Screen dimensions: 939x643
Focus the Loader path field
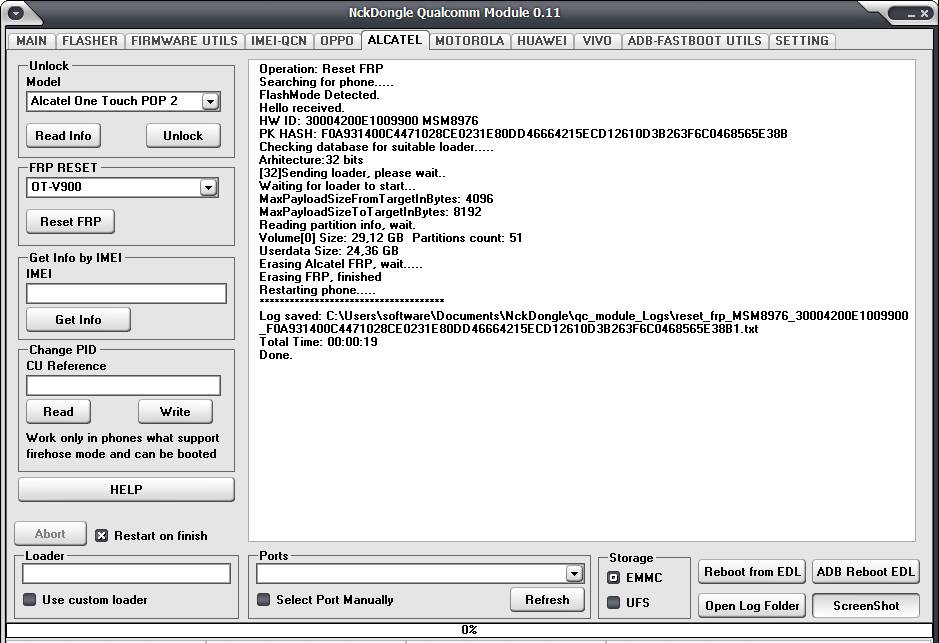pos(126,574)
